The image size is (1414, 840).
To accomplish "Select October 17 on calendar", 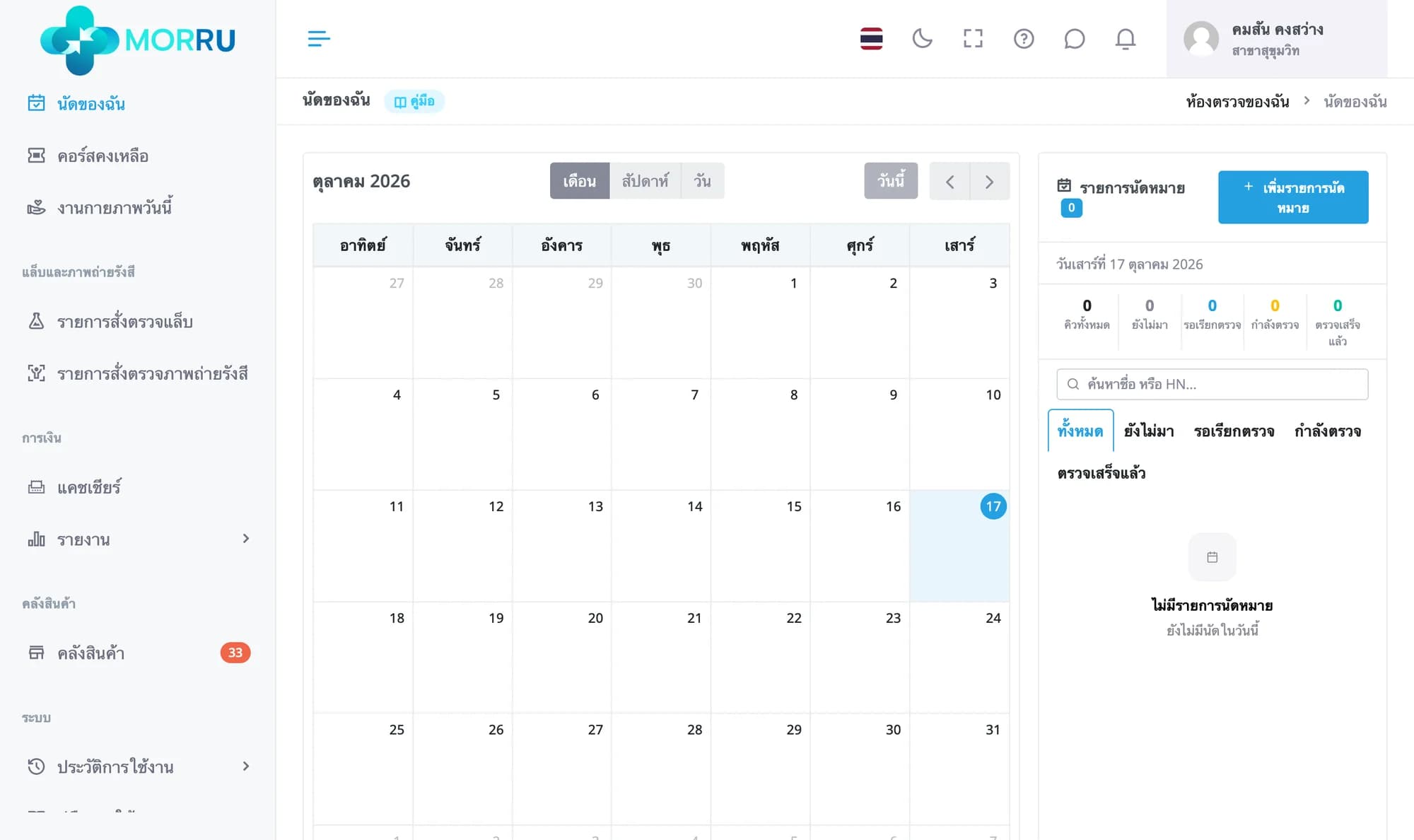I will pos(959,546).
